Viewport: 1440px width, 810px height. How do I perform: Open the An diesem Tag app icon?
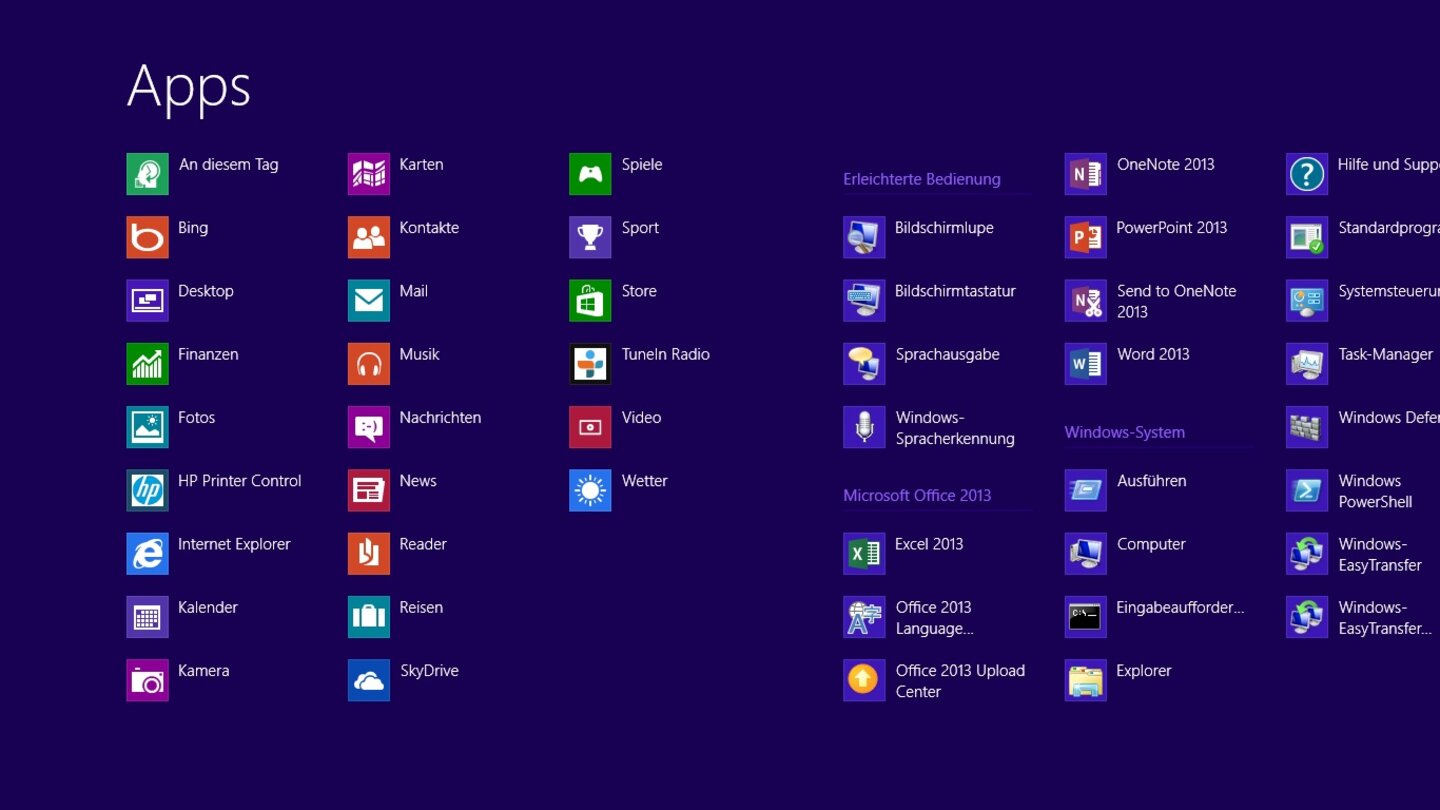point(147,174)
